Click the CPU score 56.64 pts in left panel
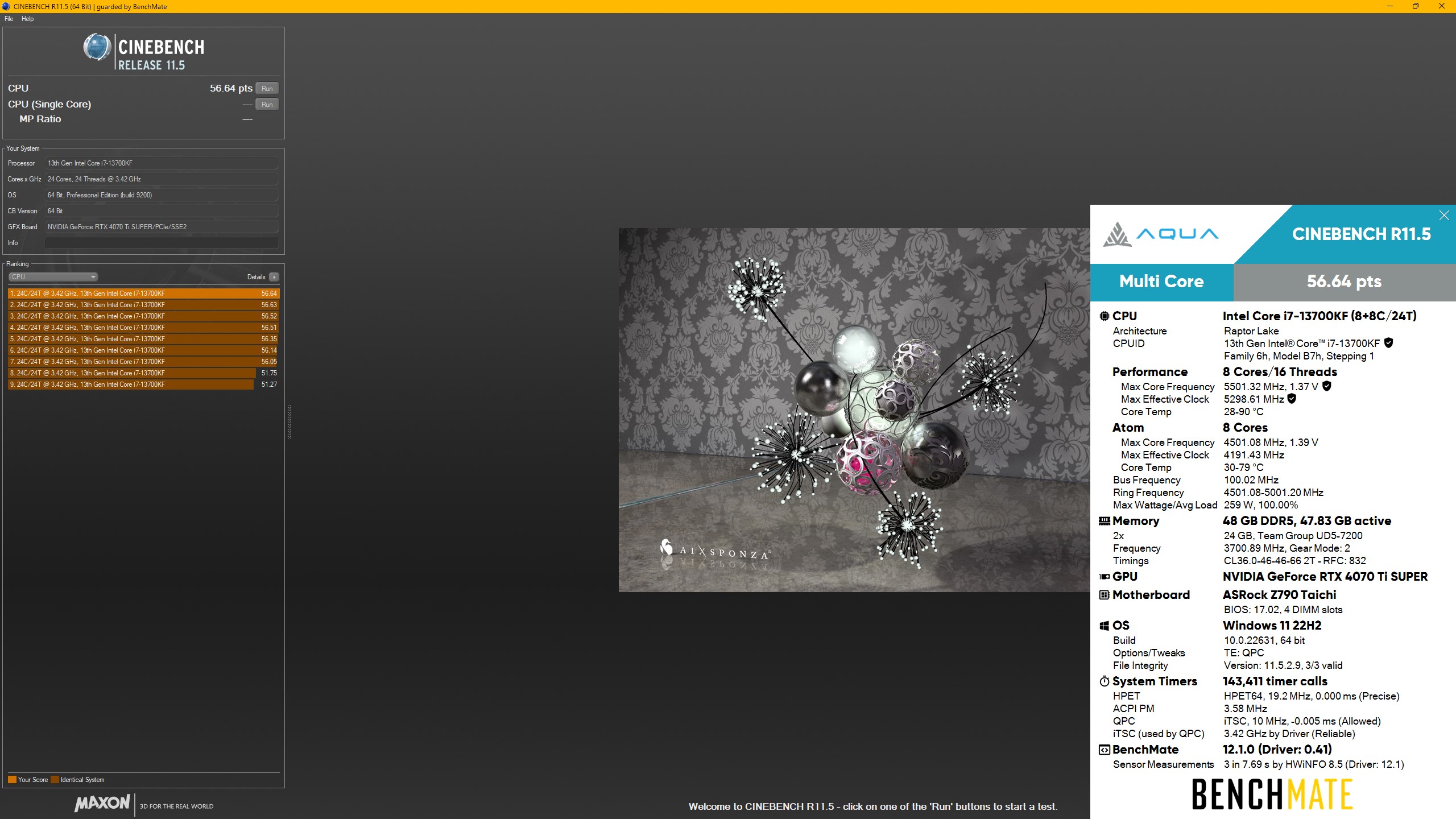Screen dimensions: 1456x819 pos(231,88)
